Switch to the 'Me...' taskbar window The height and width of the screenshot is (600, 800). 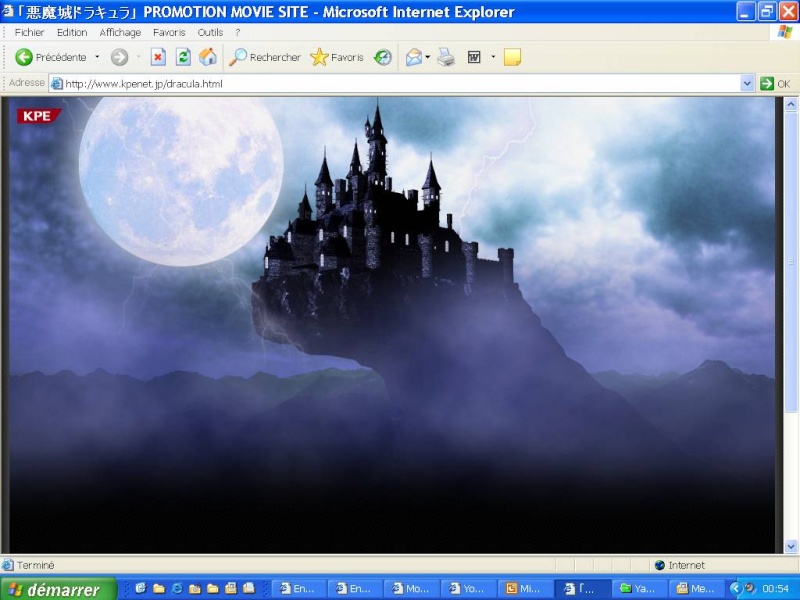[694, 589]
